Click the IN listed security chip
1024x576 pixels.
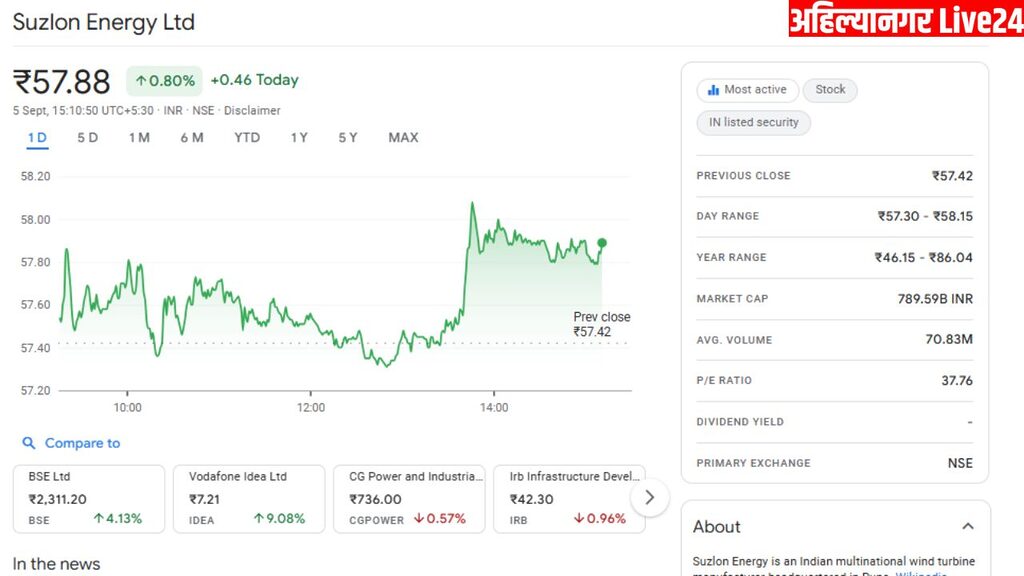click(x=754, y=123)
